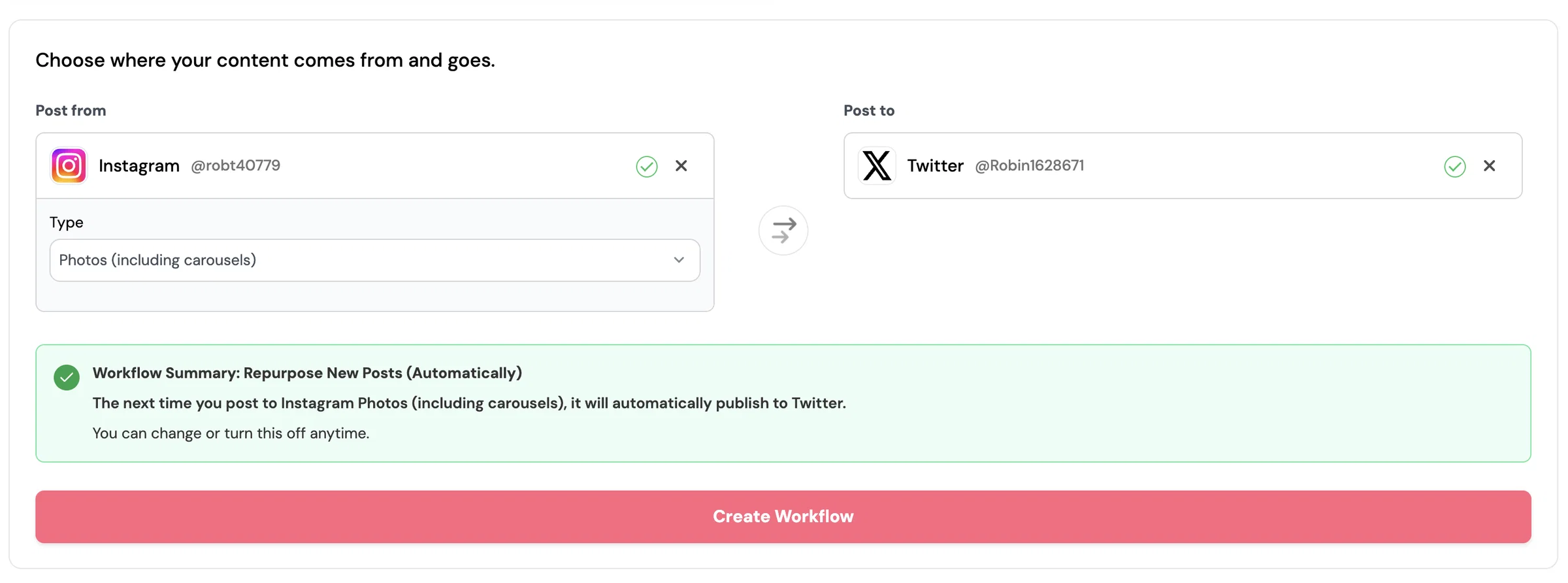Click the @Robin1628671 Twitter handle
Image resolution: width=1568 pixels, height=583 pixels.
tap(1030, 165)
